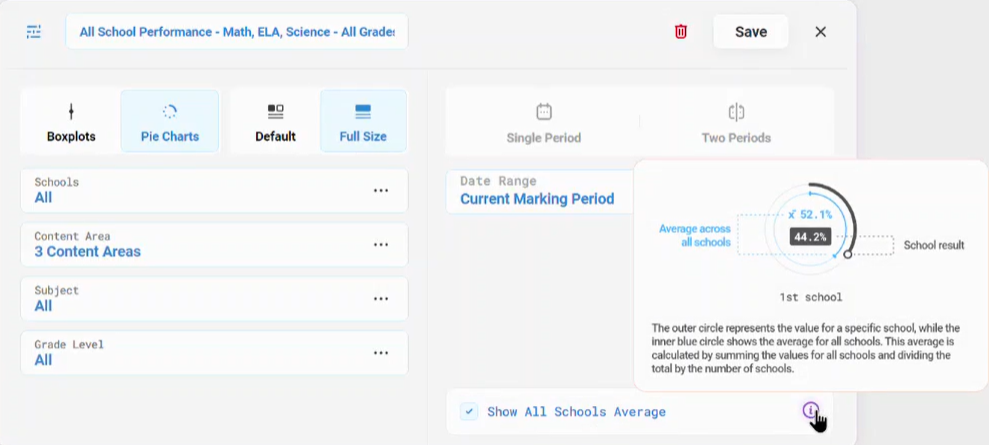
Task: Click the 3 Content Areas value
Action: pos(88,251)
